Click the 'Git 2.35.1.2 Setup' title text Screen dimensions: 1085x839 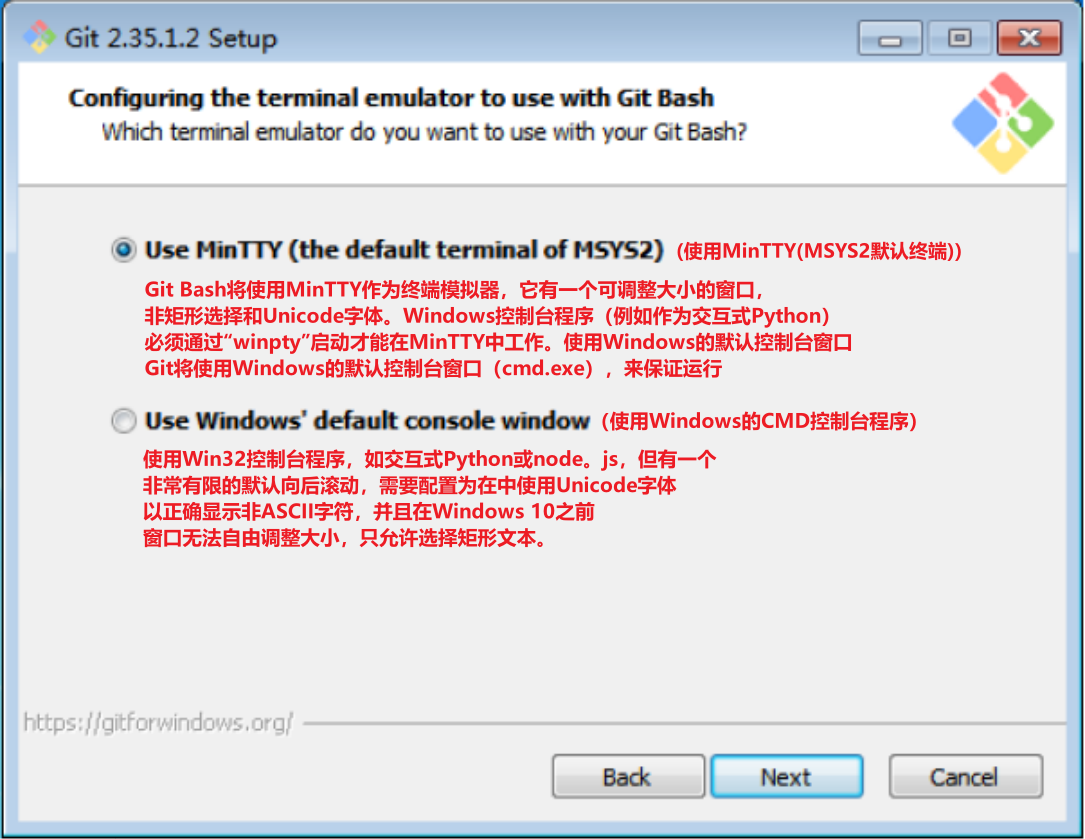tap(170, 38)
